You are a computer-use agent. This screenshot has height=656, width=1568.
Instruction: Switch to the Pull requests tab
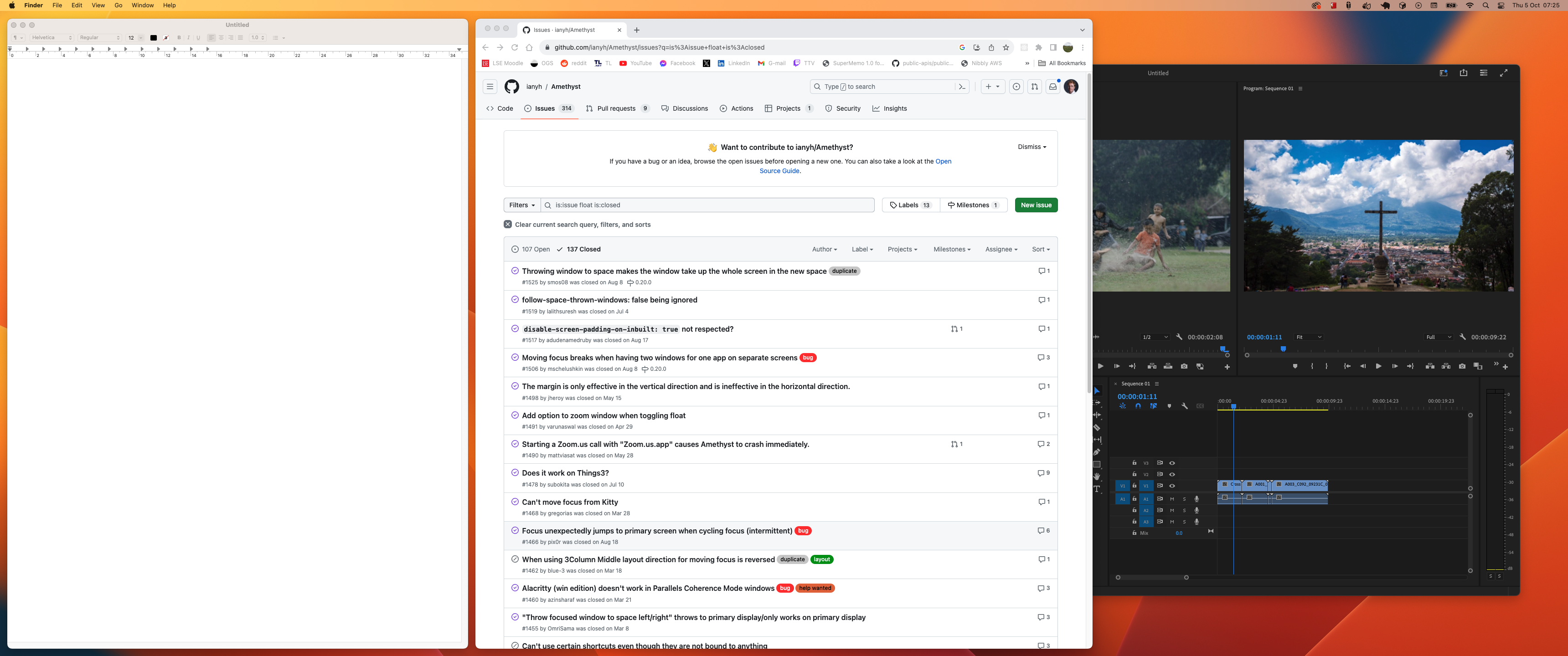click(617, 108)
